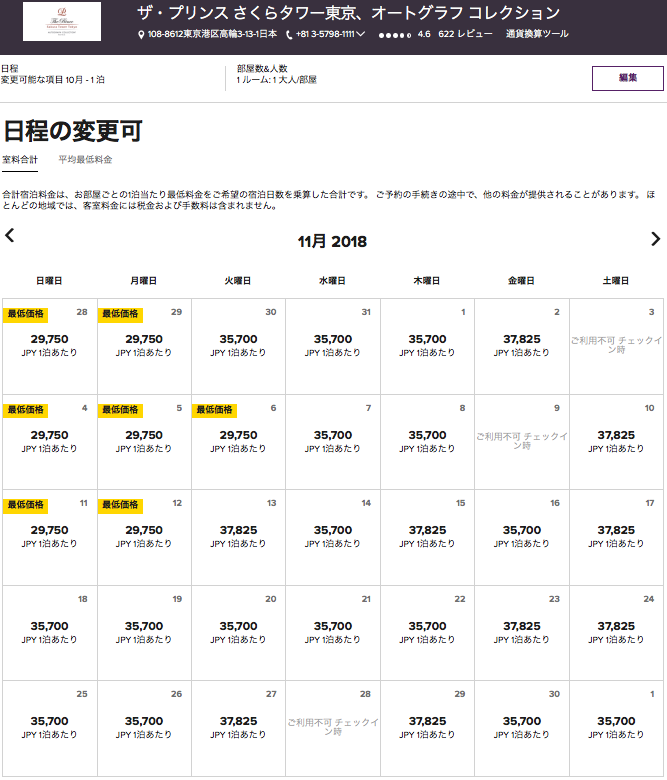This screenshot has width=667, height=780.
Task: Choose Friday November 30 date cell
Action: [522, 728]
